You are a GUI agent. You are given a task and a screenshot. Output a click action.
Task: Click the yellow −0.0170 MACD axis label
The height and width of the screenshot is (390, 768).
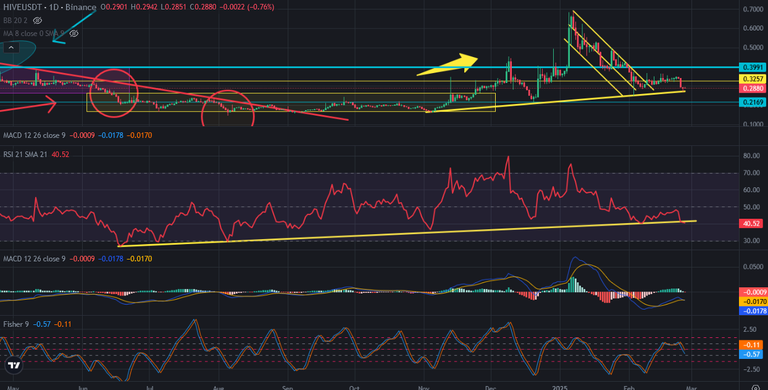[x=752, y=302]
